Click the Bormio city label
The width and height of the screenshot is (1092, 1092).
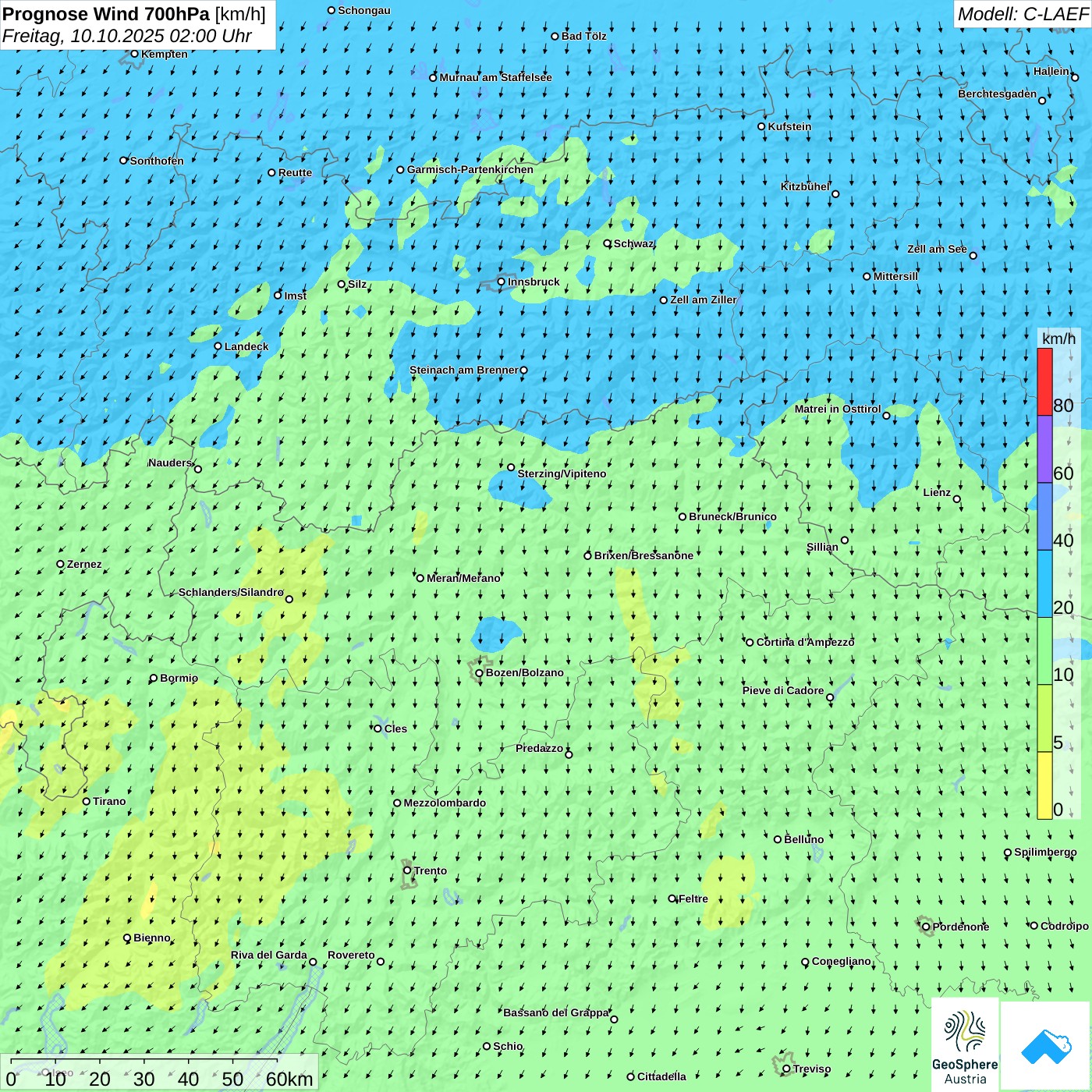(x=179, y=678)
